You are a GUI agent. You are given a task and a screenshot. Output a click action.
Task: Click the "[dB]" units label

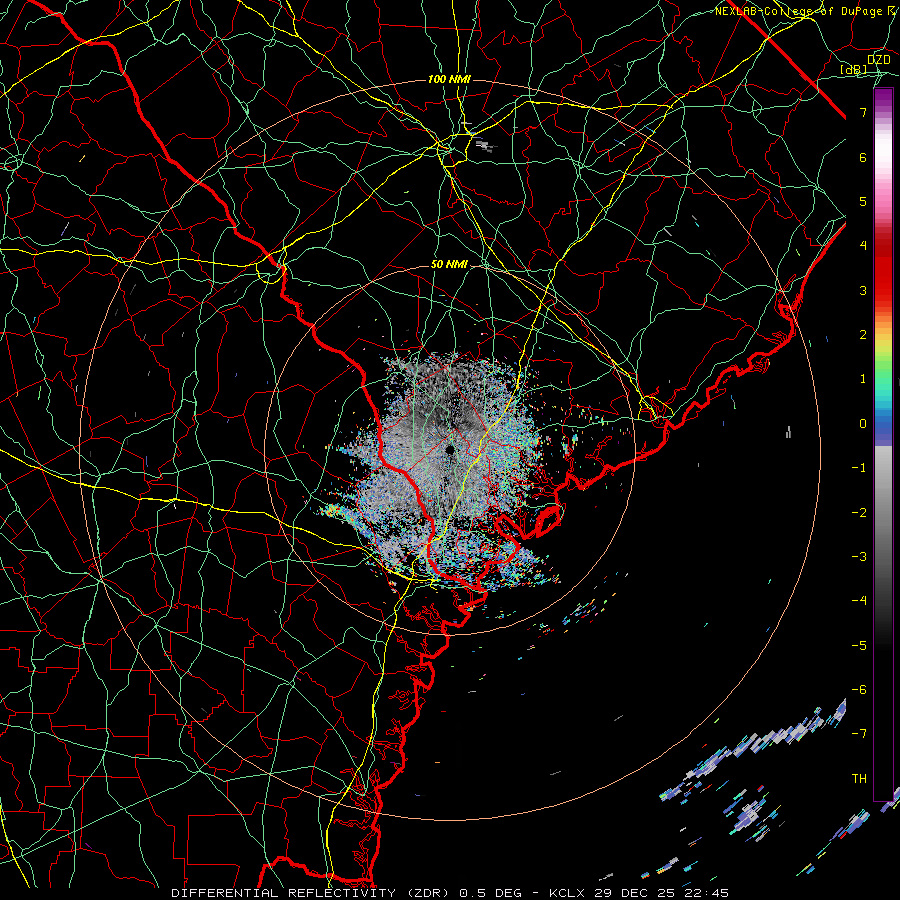click(x=853, y=69)
